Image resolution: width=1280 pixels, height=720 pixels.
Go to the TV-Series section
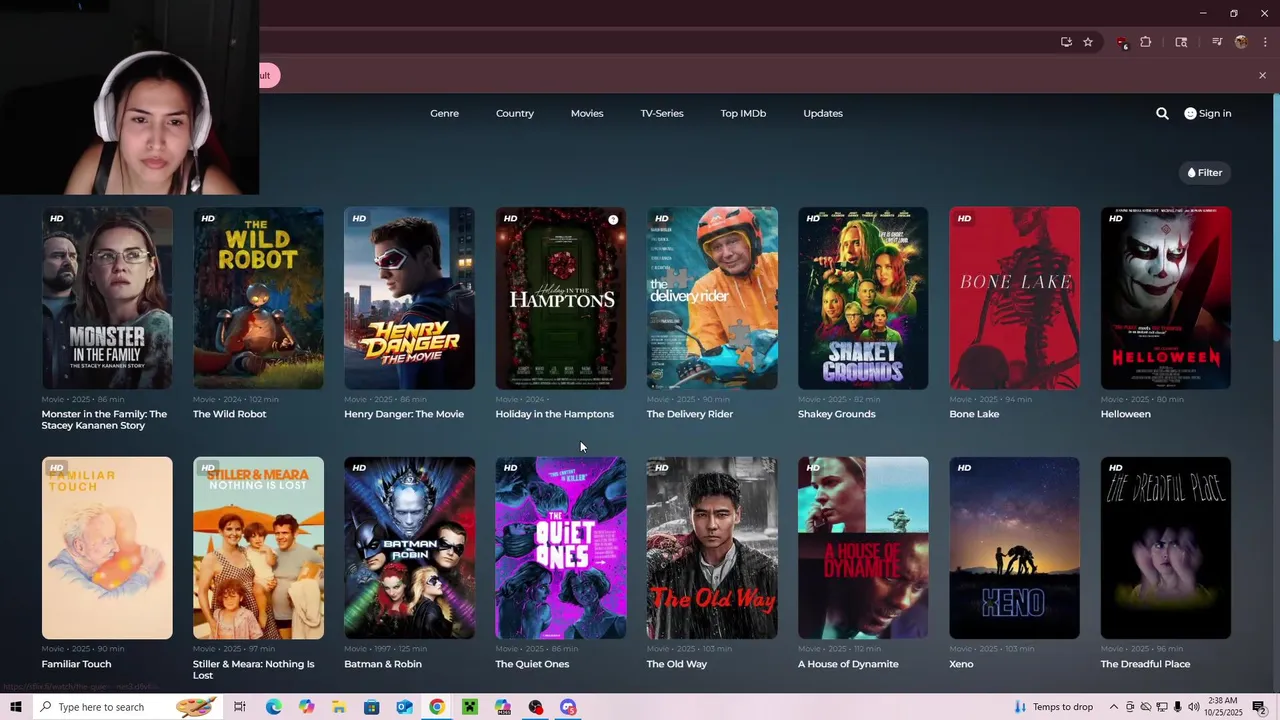coord(662,113)
